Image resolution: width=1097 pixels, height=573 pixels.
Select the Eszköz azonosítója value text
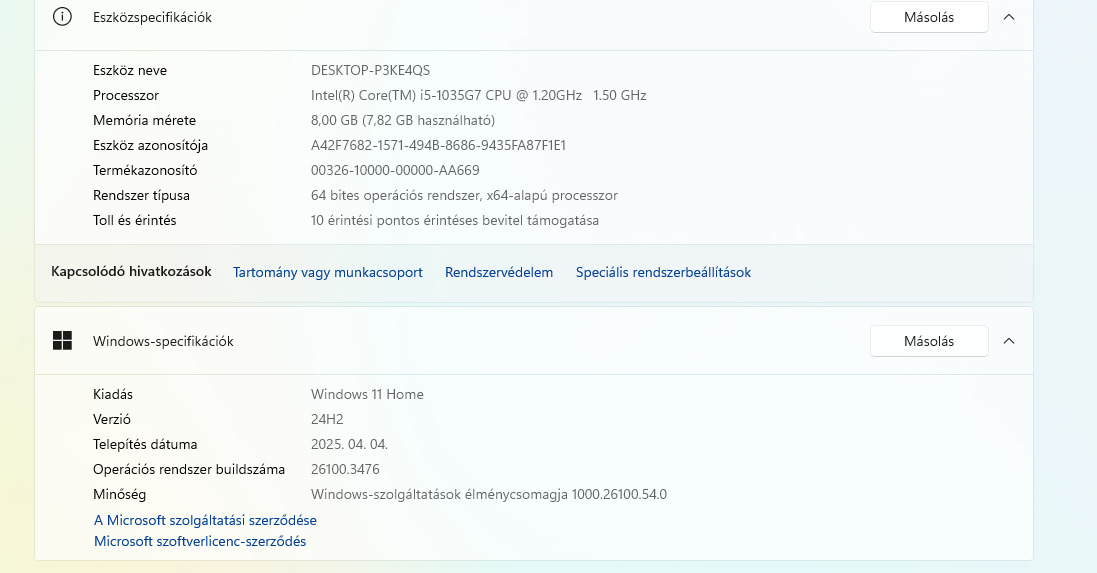(438, 145)
